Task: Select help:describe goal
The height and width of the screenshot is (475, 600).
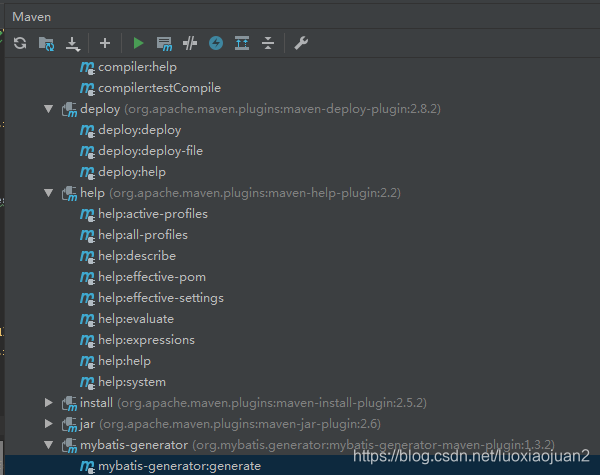Action: coord(137,256)
